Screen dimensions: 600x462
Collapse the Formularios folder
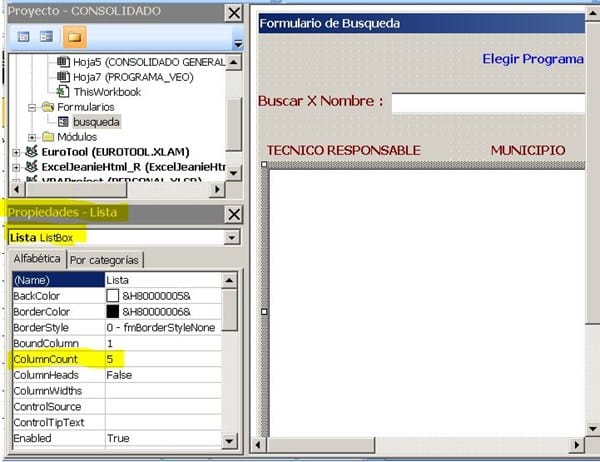[x=32, y=107]
